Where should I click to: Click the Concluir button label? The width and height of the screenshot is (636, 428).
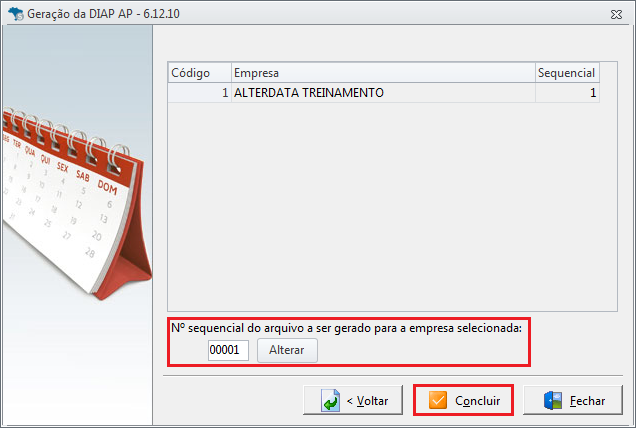tap(477, 401)
